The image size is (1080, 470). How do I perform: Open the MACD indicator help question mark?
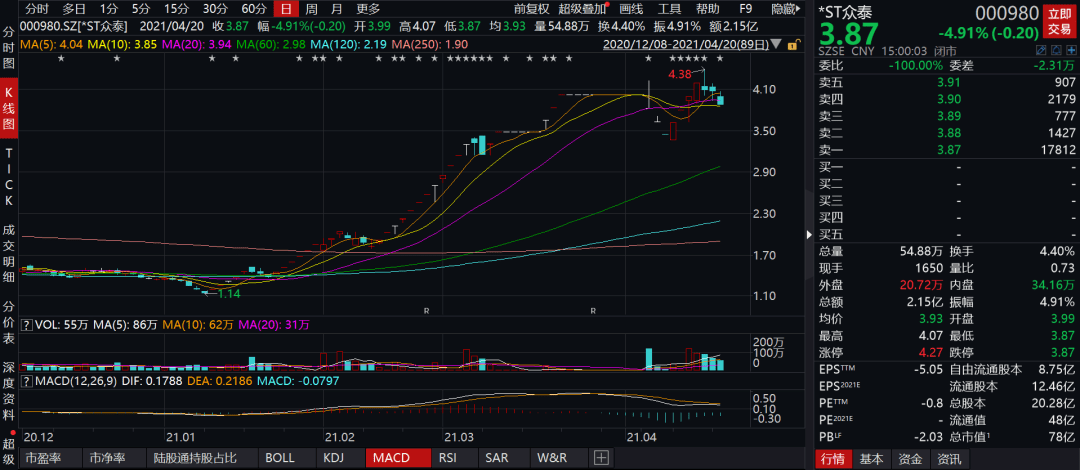tap(26, 380)
